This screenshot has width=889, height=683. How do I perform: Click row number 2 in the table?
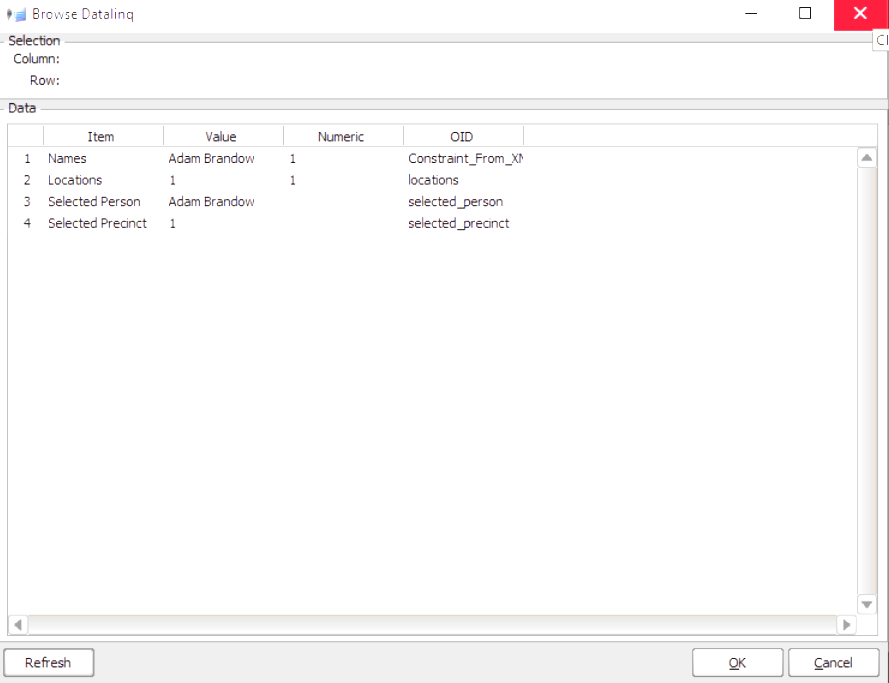[27, 180]
